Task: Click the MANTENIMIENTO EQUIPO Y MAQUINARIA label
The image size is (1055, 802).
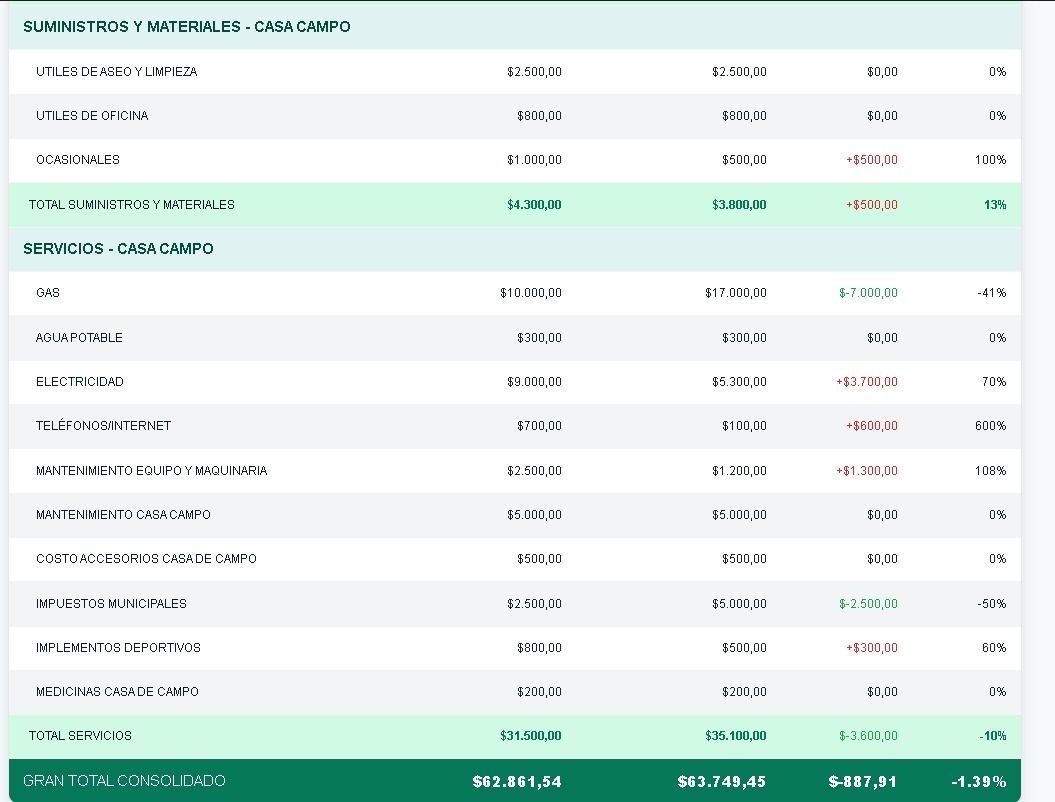Action: click(x=151, y=471)
